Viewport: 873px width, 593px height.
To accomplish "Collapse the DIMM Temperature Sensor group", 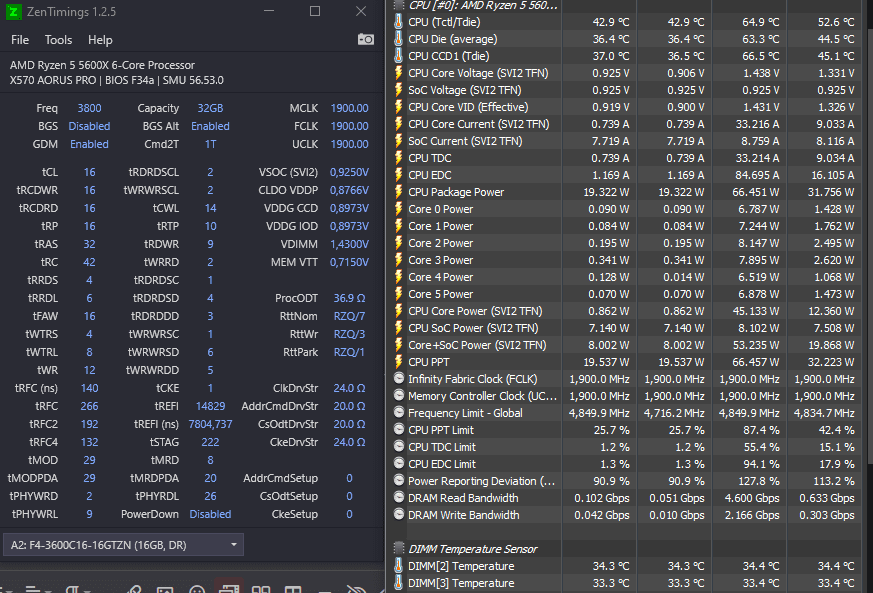I will tap(399, 548).
